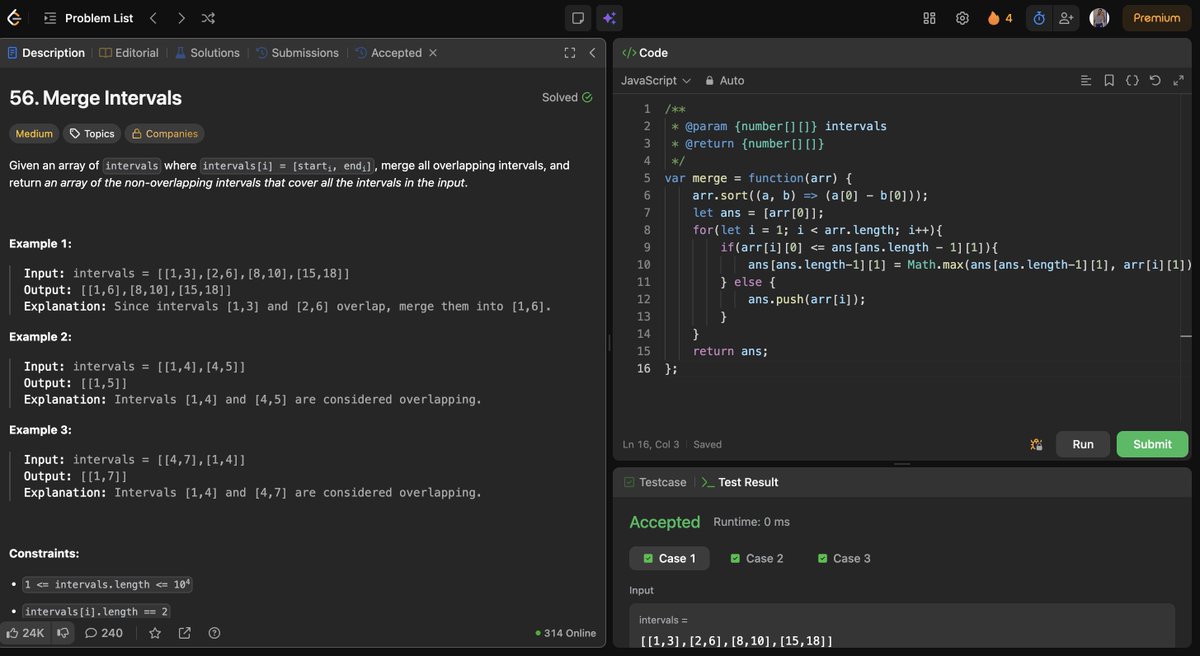The width and height of the screenshot is (1200, 656).
Task: Close the Accepted tab
Action: coord(433,53)
